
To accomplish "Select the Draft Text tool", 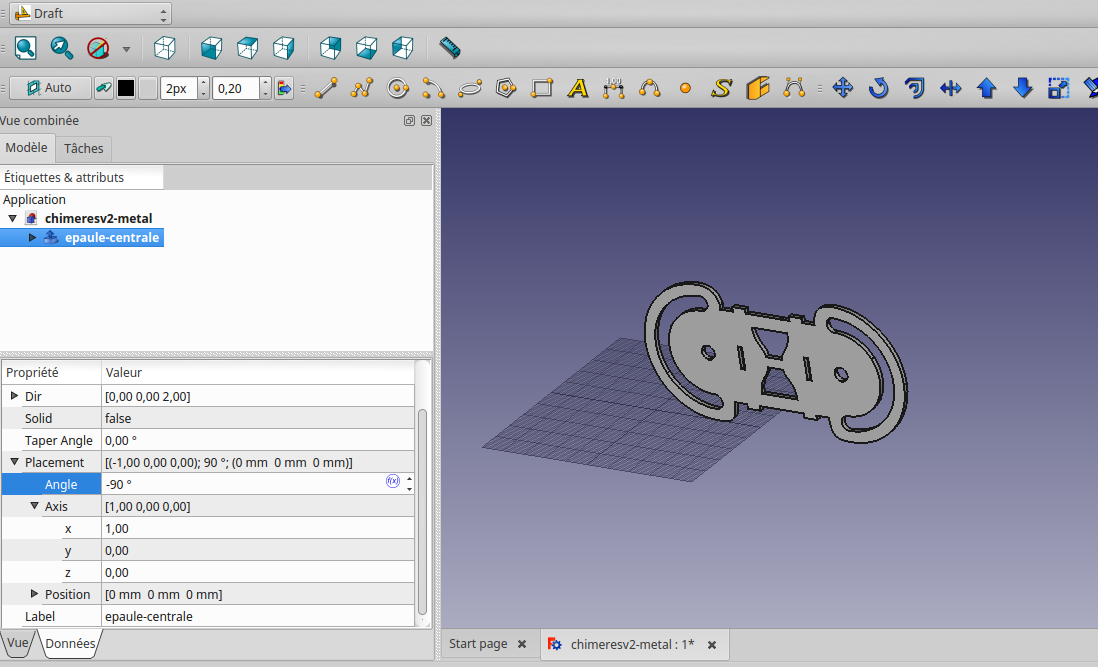I will pos(578,88).
